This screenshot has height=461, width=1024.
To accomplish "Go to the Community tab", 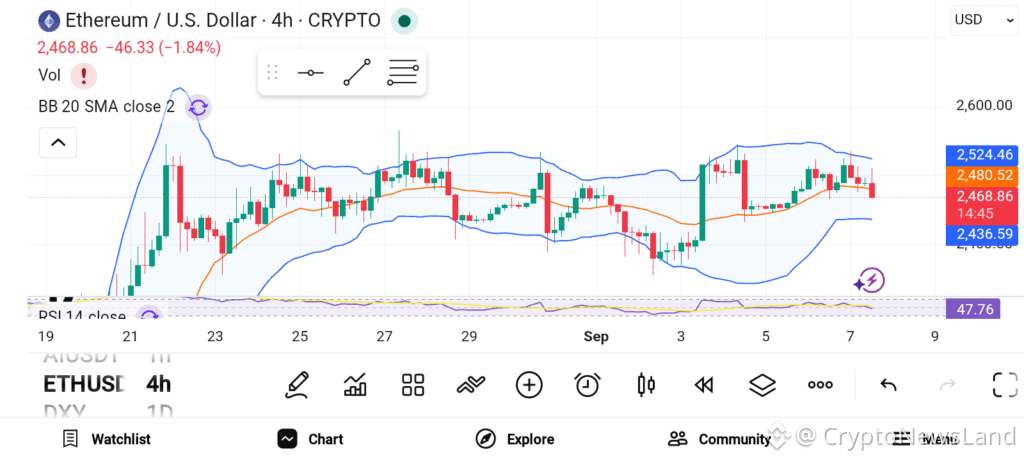I will 720,439.
